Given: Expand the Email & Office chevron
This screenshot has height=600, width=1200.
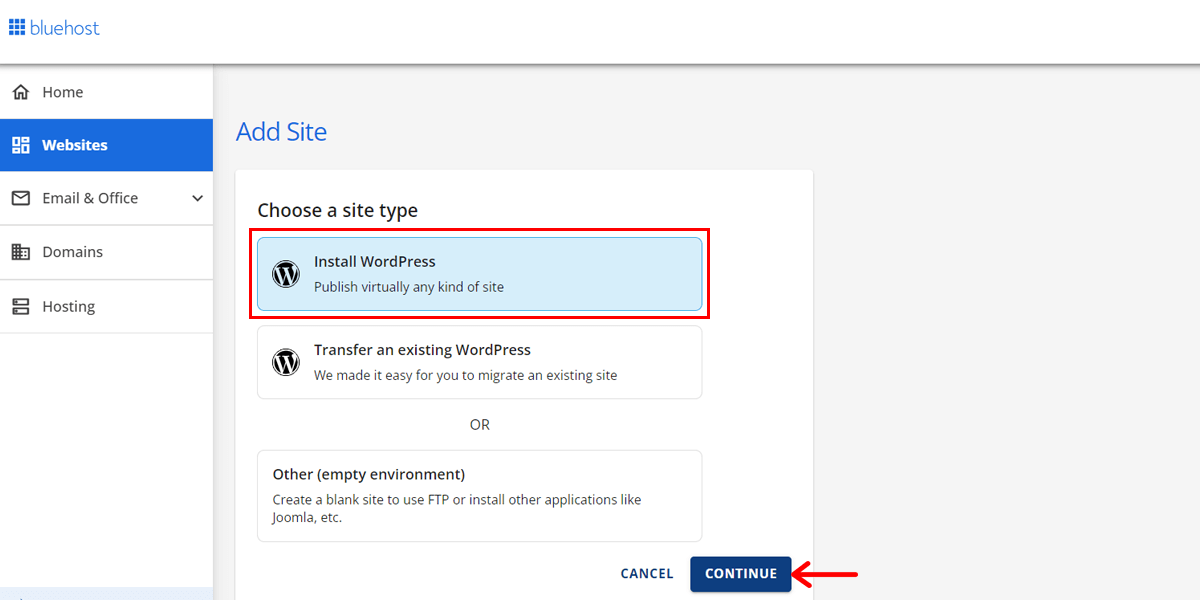Looking at the screenshot, I should tap(197, 198).
